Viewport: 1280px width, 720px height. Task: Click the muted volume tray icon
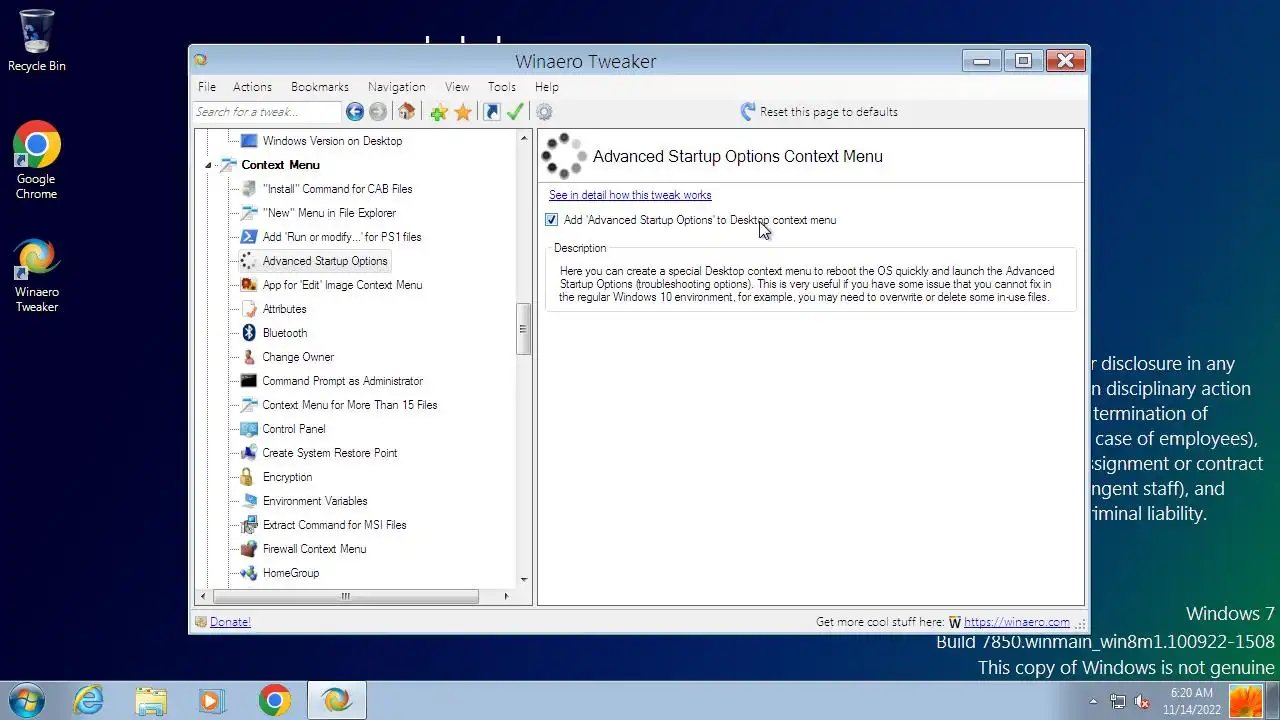click(1141, 701)
